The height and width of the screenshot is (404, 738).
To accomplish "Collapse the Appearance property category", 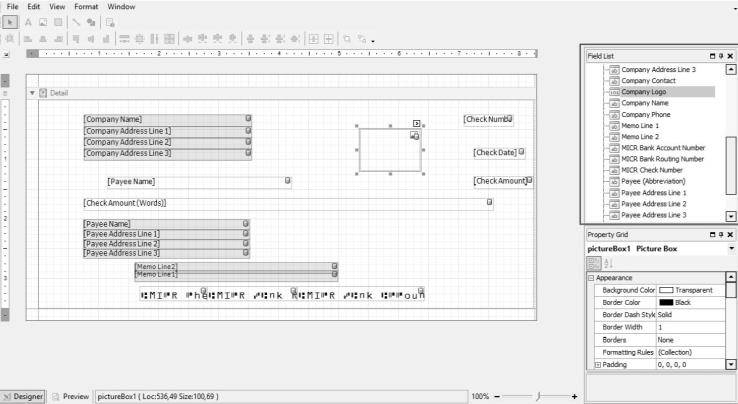I will 591,277.
